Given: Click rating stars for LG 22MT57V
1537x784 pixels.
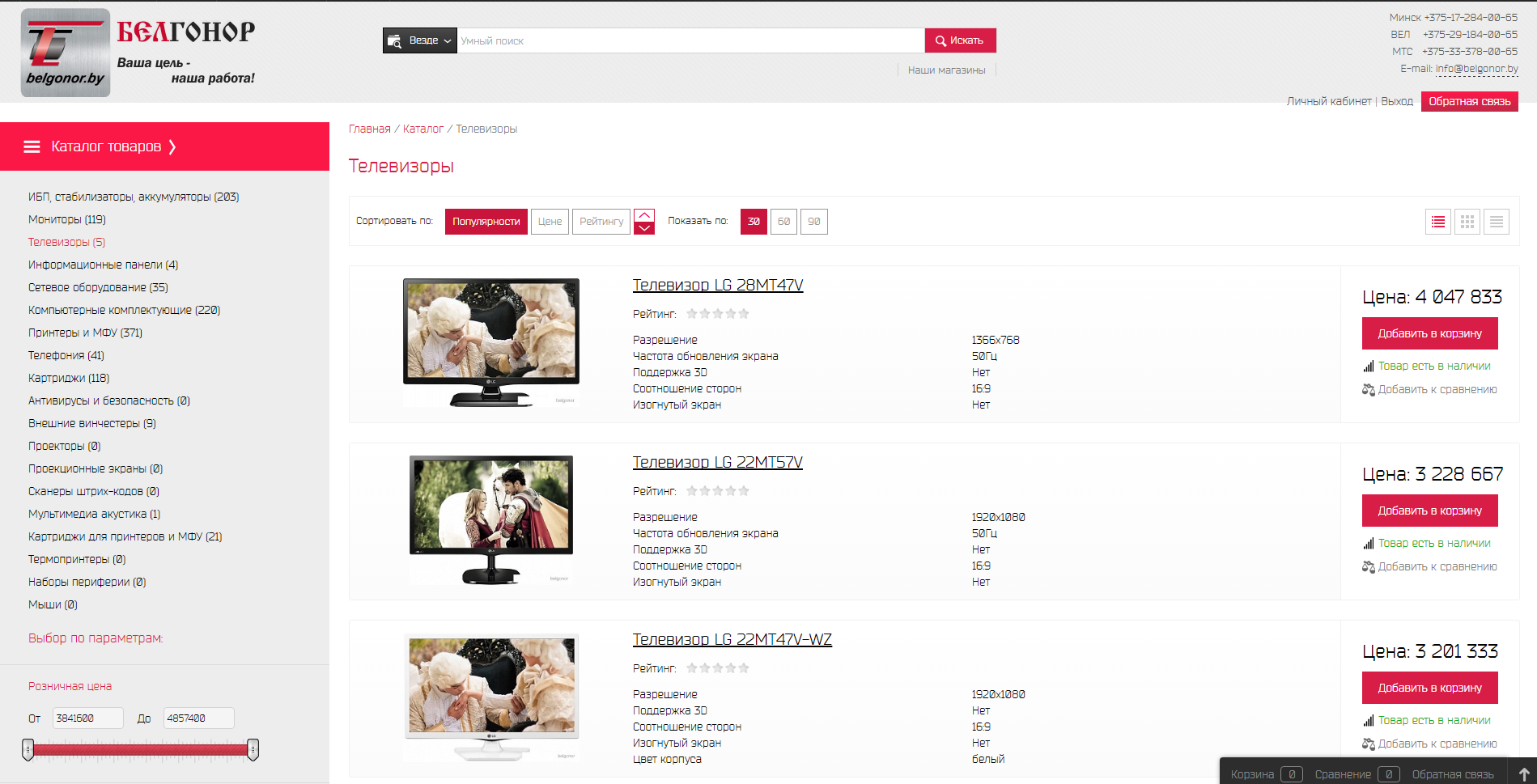Looking at the screenshot, I should pos(718,491).
